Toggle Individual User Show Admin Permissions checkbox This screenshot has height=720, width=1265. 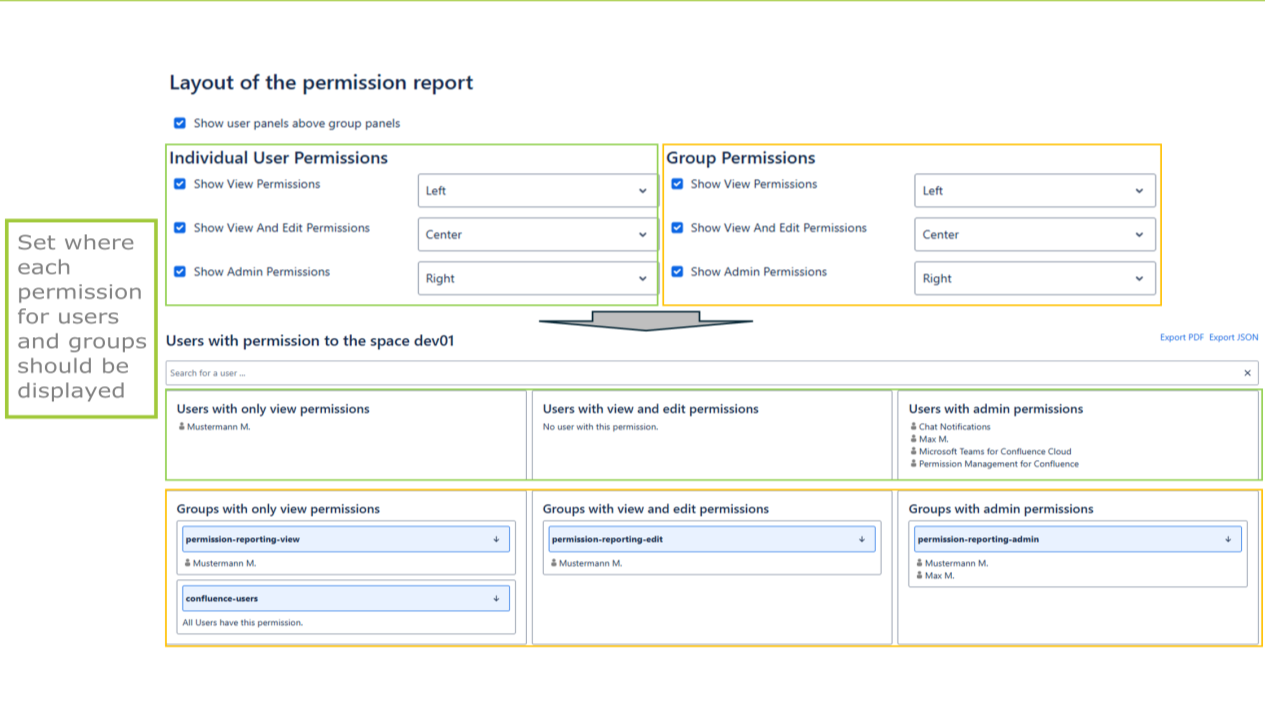(x=180, y=272)
